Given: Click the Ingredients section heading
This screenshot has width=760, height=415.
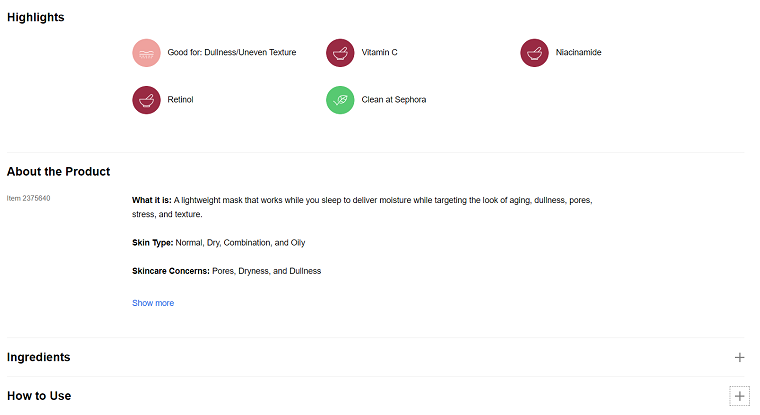Looking at the screenshot, I should point(38,357).
